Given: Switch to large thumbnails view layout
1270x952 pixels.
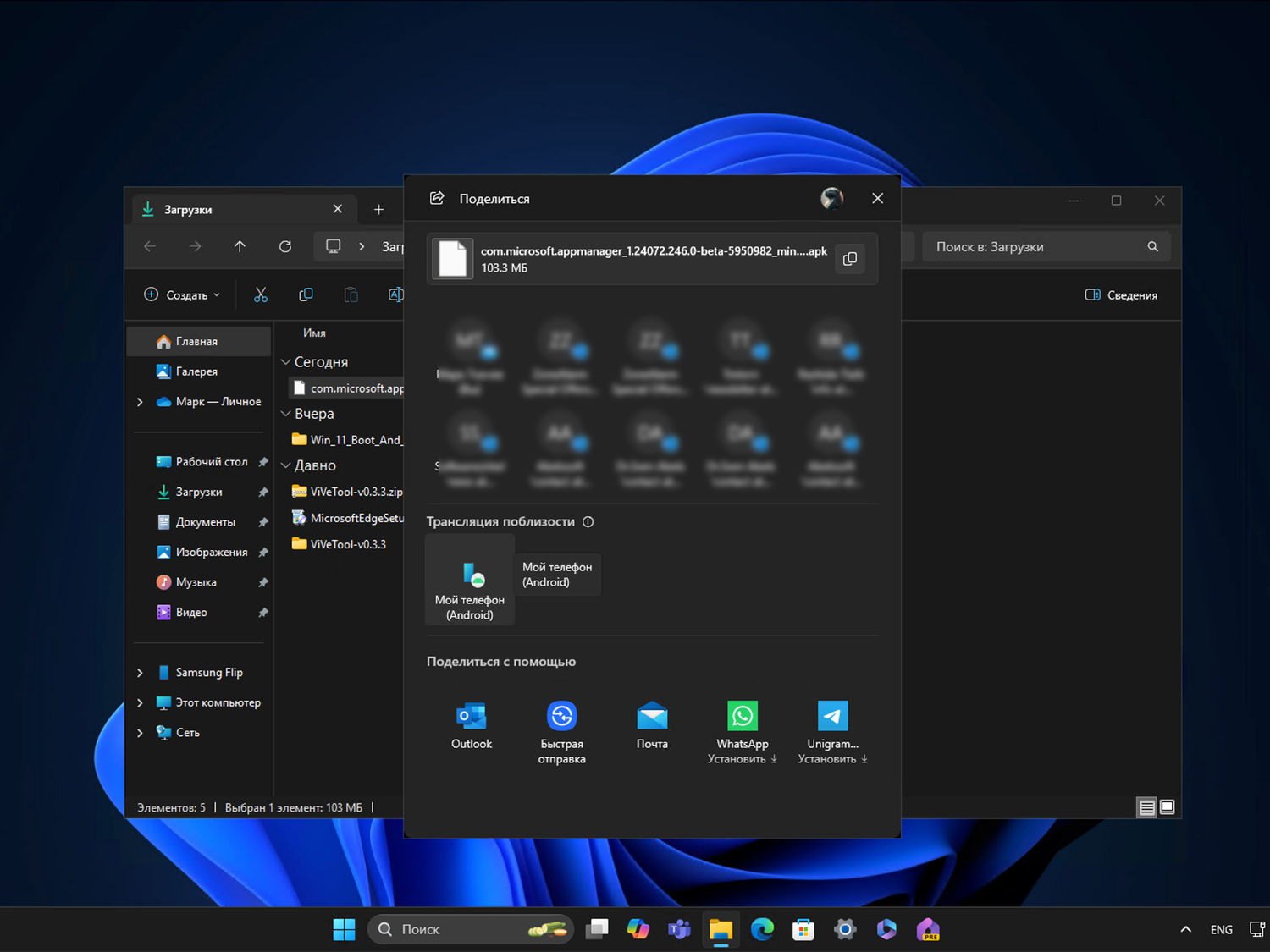Looking at the screenshot, I should [x=1168, y=807].
